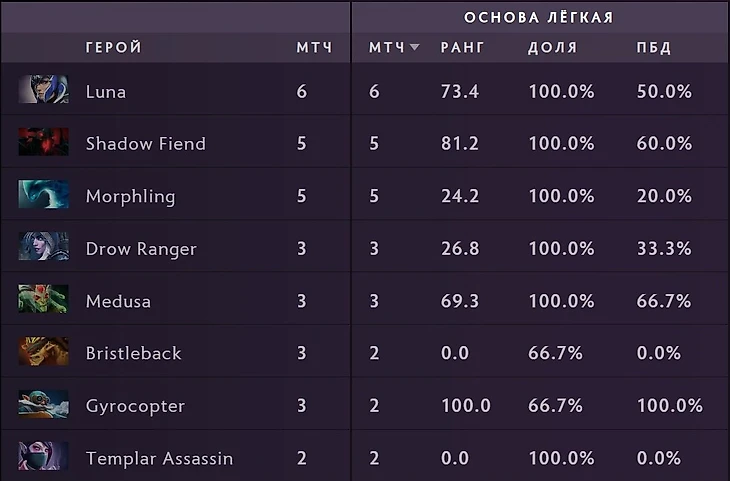Click the Luna hero portrait icon
Image resolution: width=730 pixels, height=481 pixels.
click(43, 89)
